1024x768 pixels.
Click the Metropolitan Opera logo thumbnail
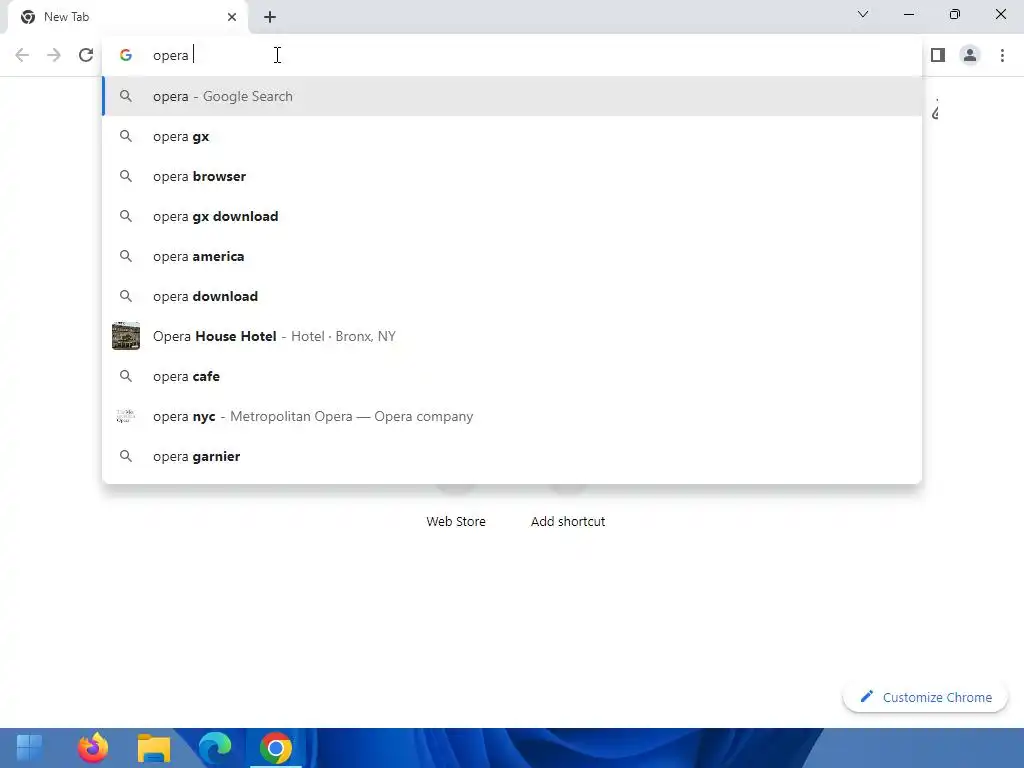(126, 416)
